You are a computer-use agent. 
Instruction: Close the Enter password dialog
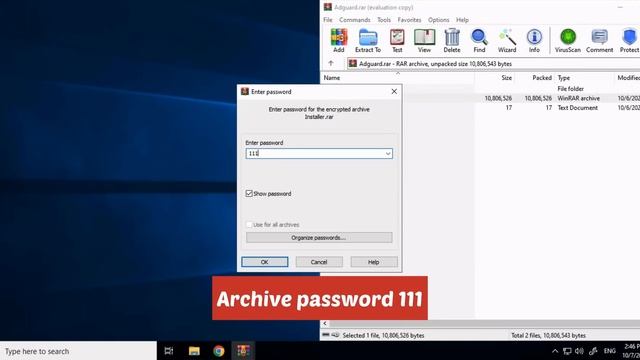click(394, 91)
